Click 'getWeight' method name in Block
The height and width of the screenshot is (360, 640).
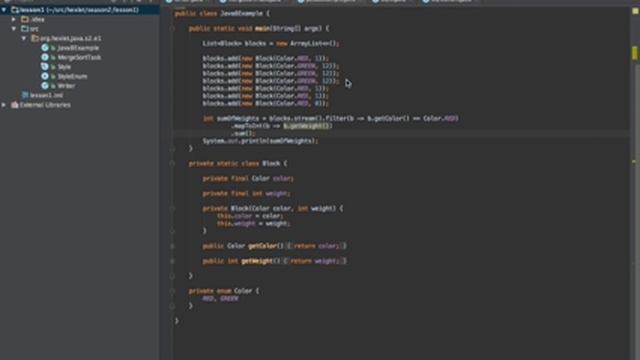pos(257,261)
